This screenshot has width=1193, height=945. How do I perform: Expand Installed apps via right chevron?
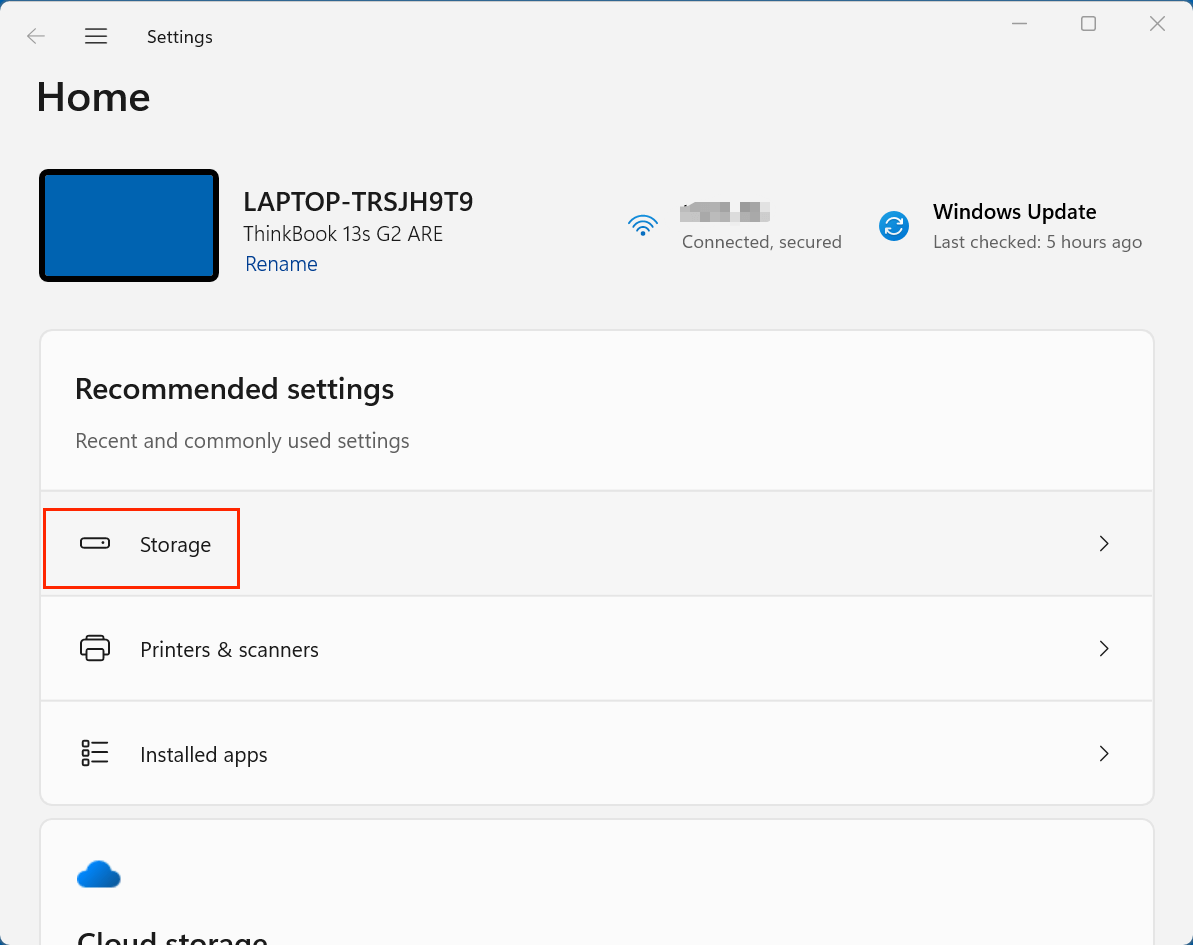pos(1104,754)
